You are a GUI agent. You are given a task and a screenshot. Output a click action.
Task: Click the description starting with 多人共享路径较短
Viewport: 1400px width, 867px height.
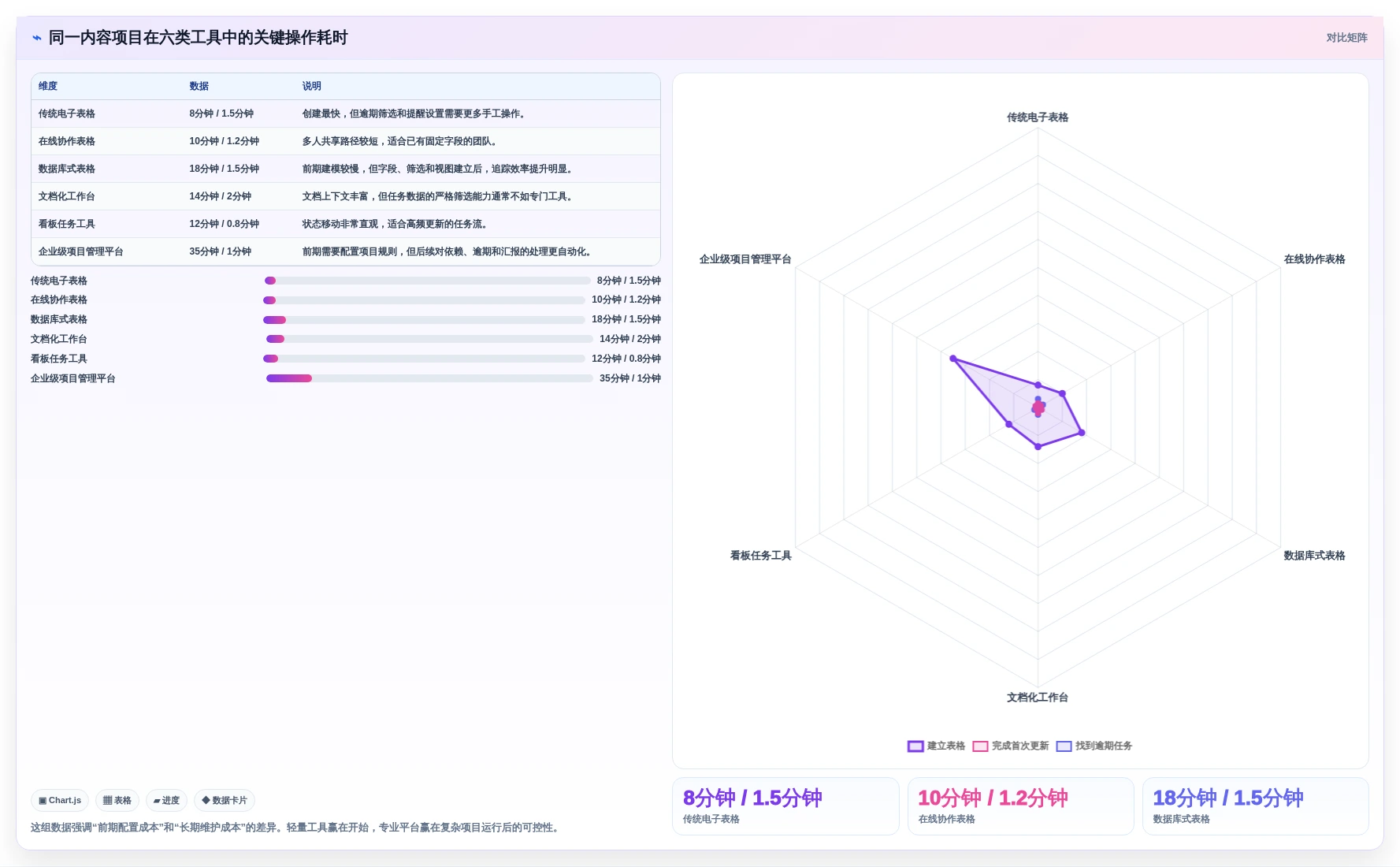tap(399, 141)
